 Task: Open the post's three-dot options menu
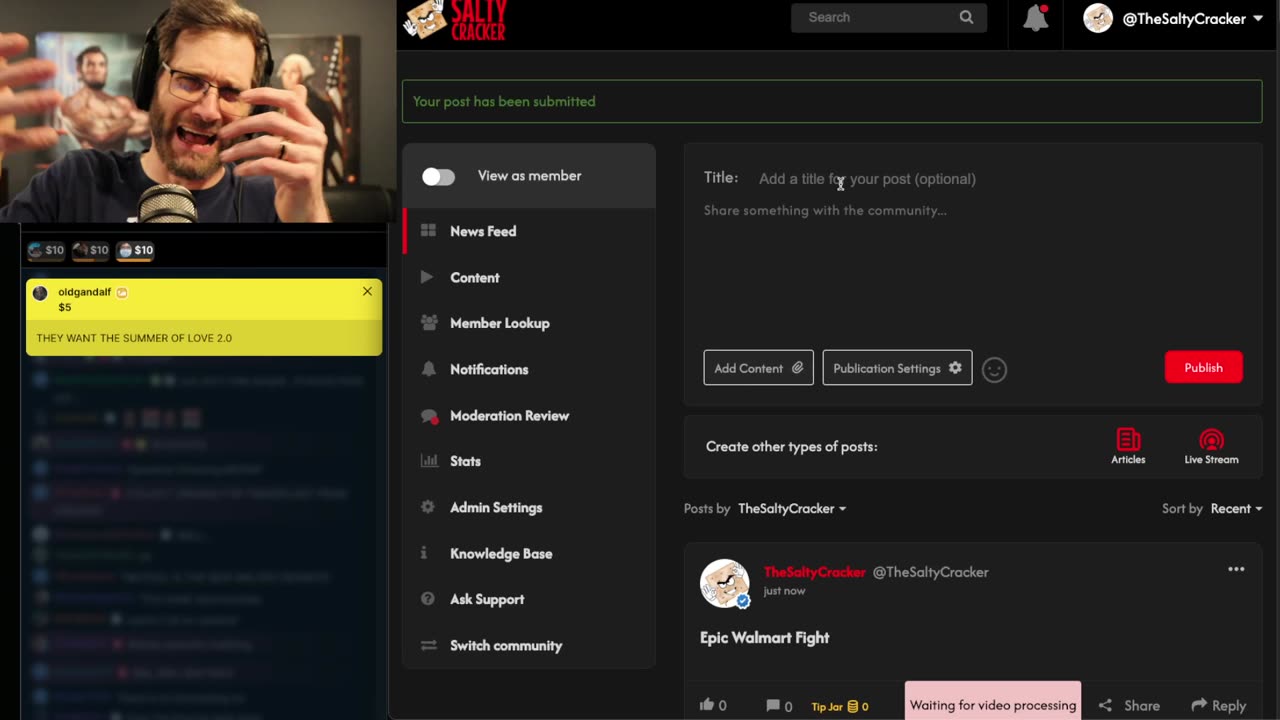1236,569
